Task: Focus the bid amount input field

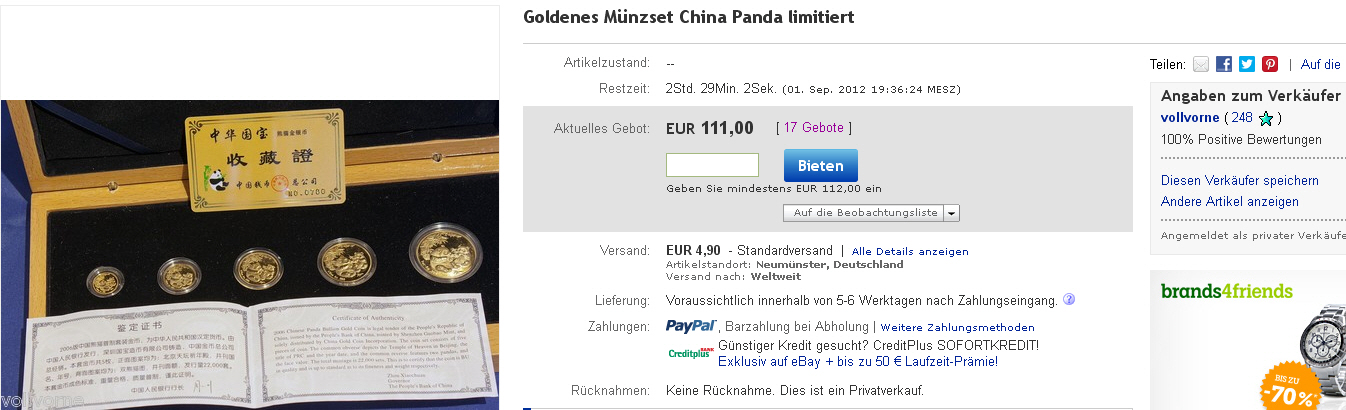Action: tap(712, 165)
